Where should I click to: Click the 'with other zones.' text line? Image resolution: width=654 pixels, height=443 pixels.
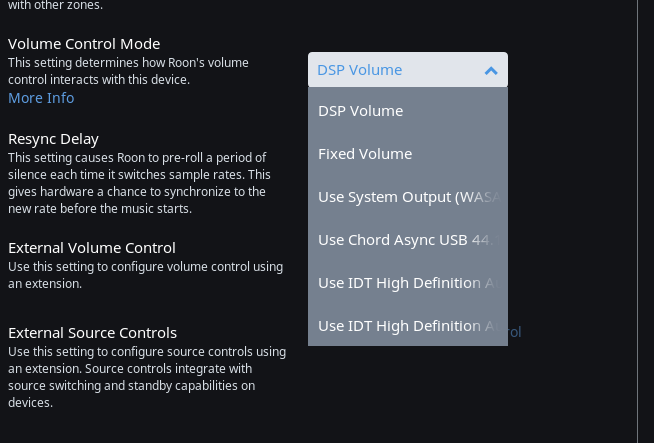[55, 5]
